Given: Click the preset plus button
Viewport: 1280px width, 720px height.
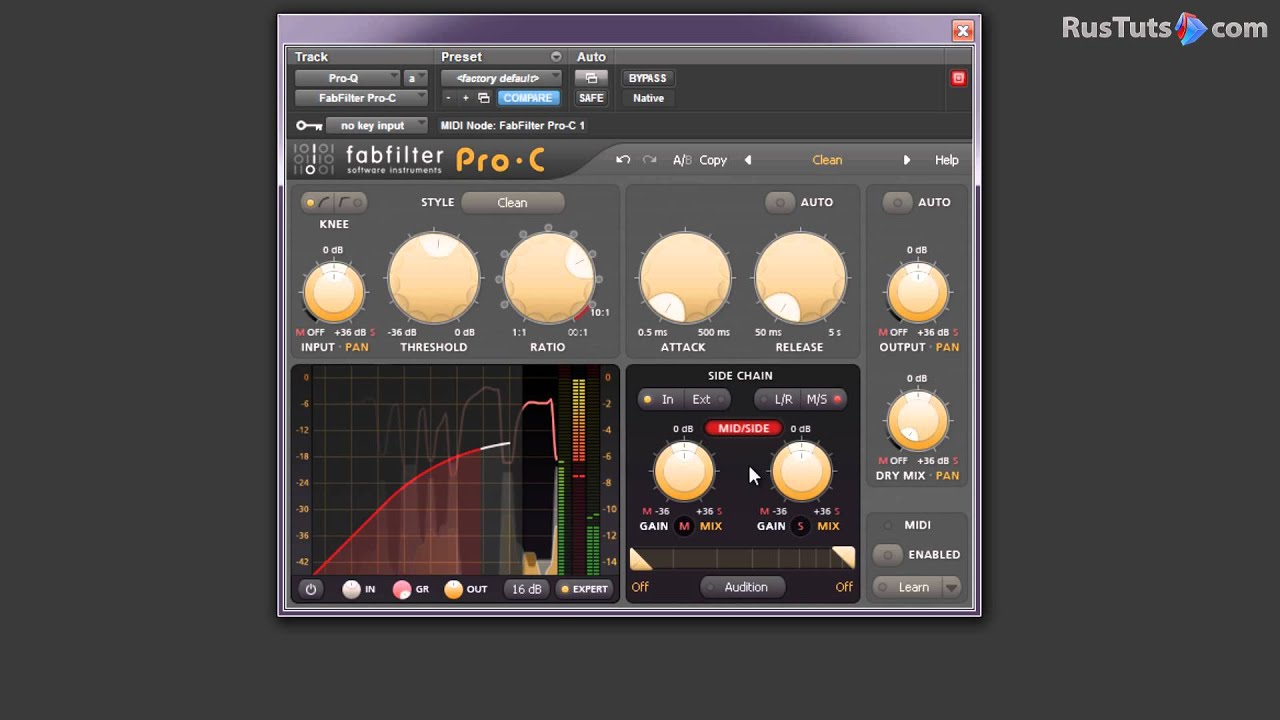Looking at the screenshot, I should click(465, 98).
